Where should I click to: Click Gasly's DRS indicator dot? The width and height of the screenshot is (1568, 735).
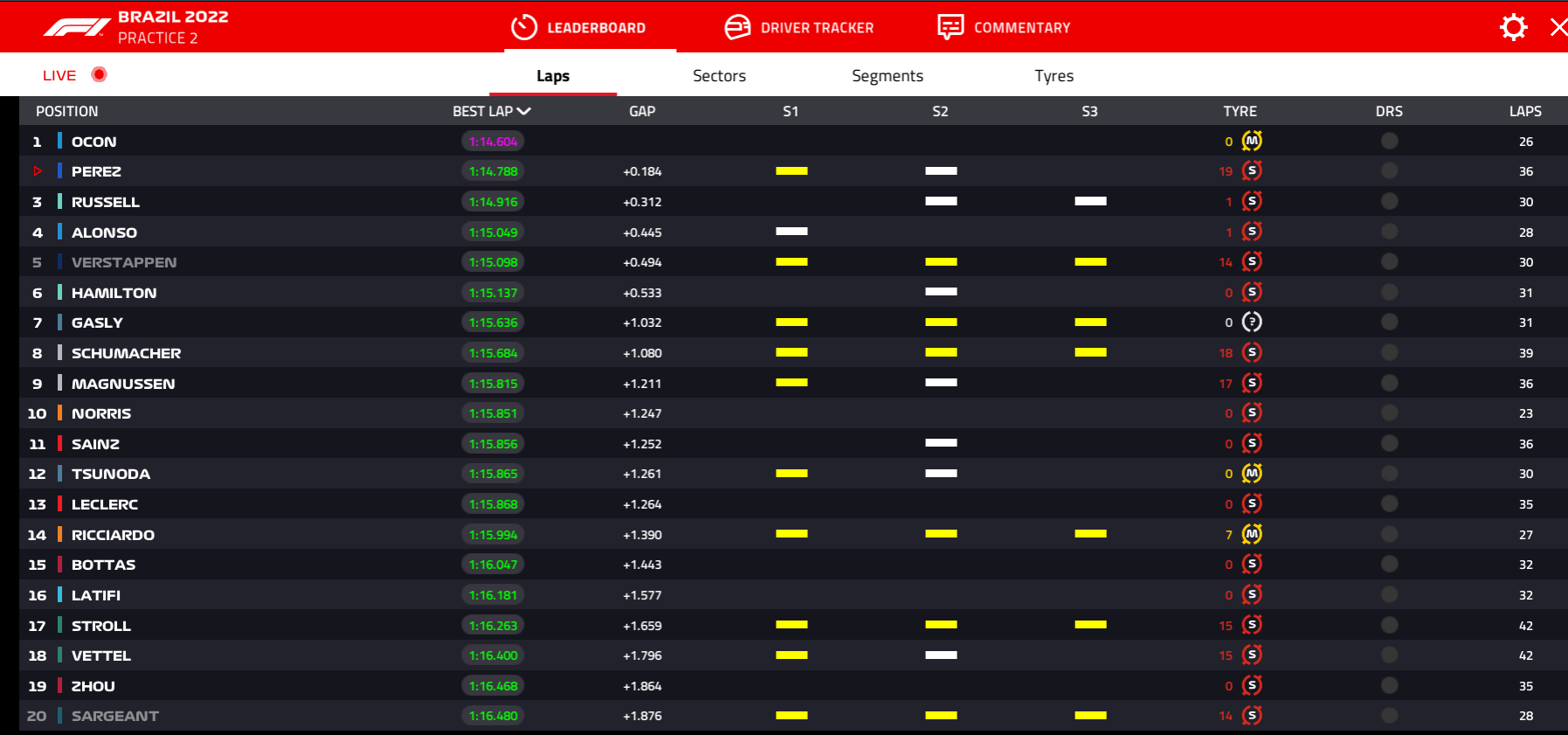(1389, 322)
